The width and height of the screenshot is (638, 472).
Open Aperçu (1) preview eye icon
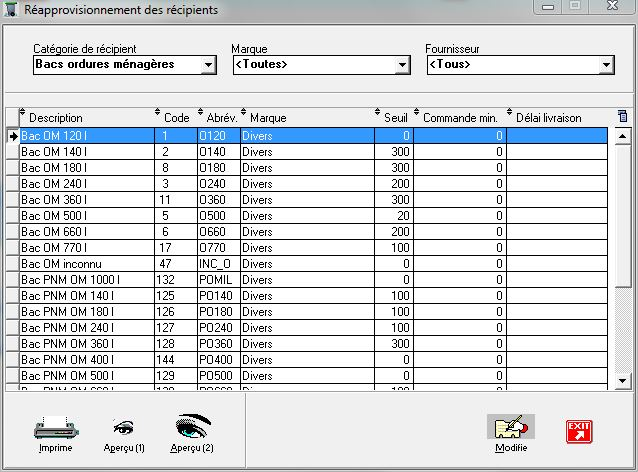point(124,428)
